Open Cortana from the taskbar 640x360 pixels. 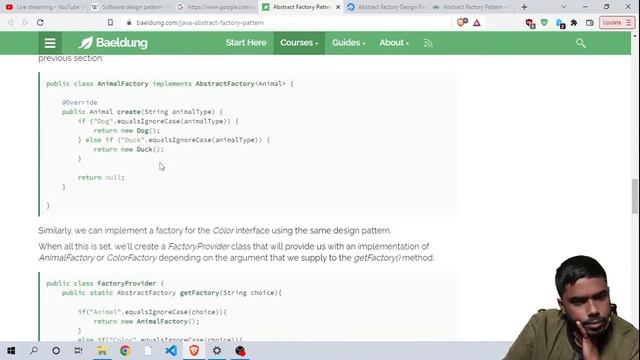point(56,351)
